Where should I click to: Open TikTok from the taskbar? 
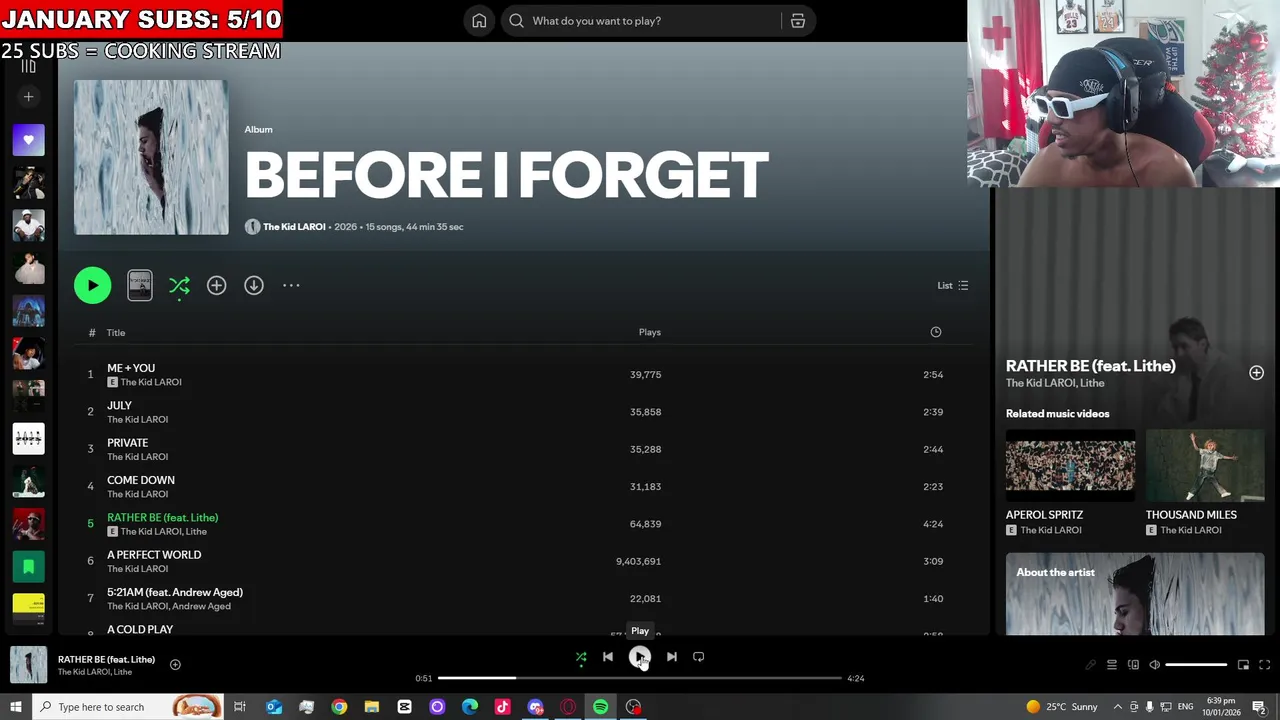pyautogui.click(x=502, y=707)
